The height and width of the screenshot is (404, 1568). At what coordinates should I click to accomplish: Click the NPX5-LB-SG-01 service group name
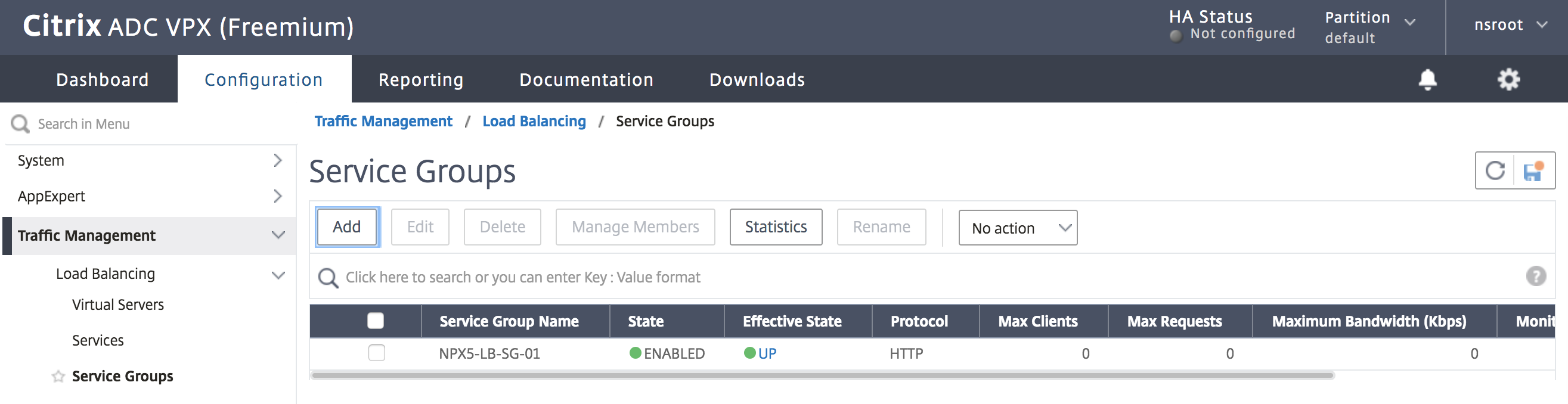489,353
